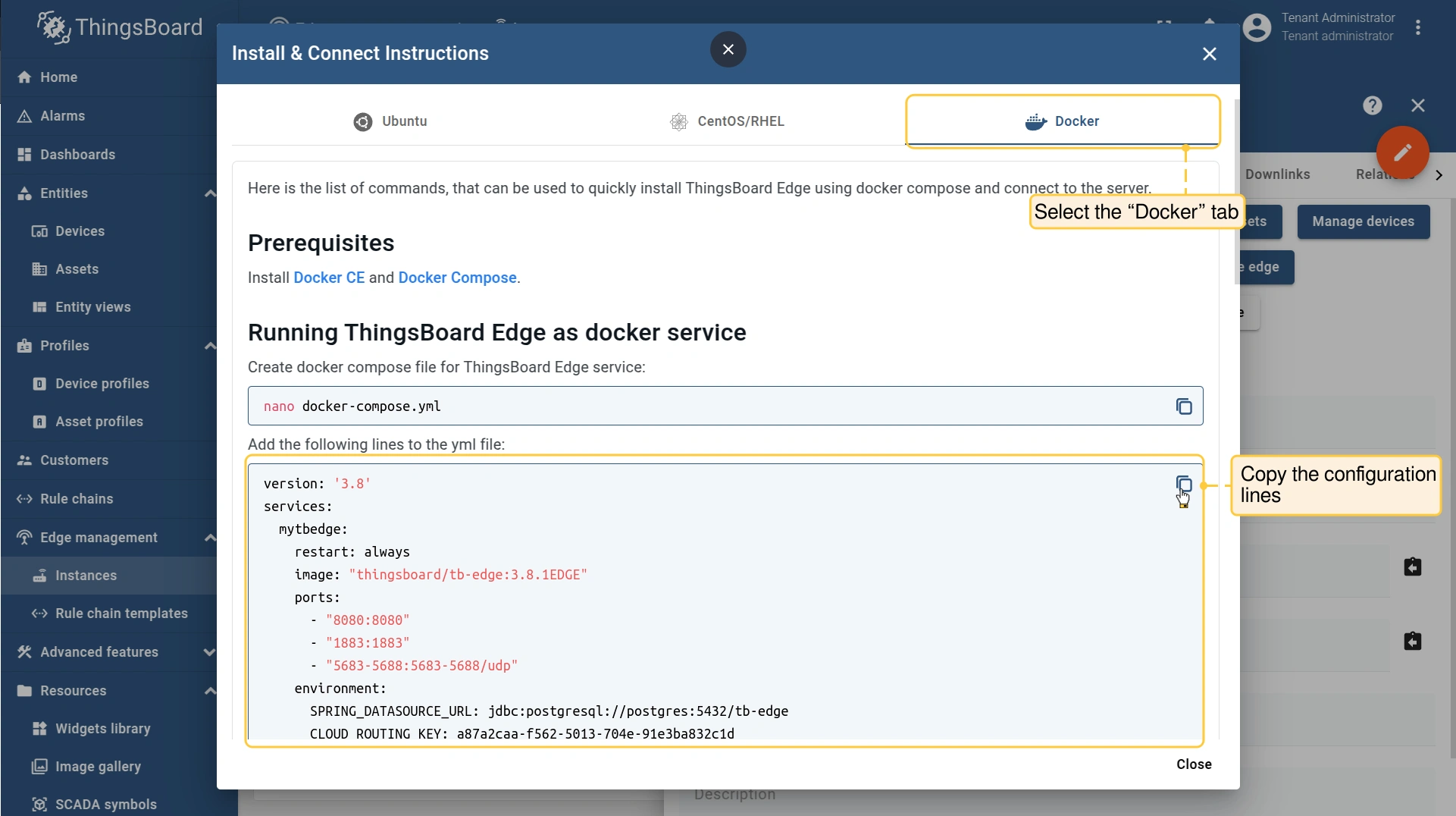This screenshot has width=1456, height=816.
Task: Expand the Advanced features section
Action: pyautogui.click(x=210, y=652)
